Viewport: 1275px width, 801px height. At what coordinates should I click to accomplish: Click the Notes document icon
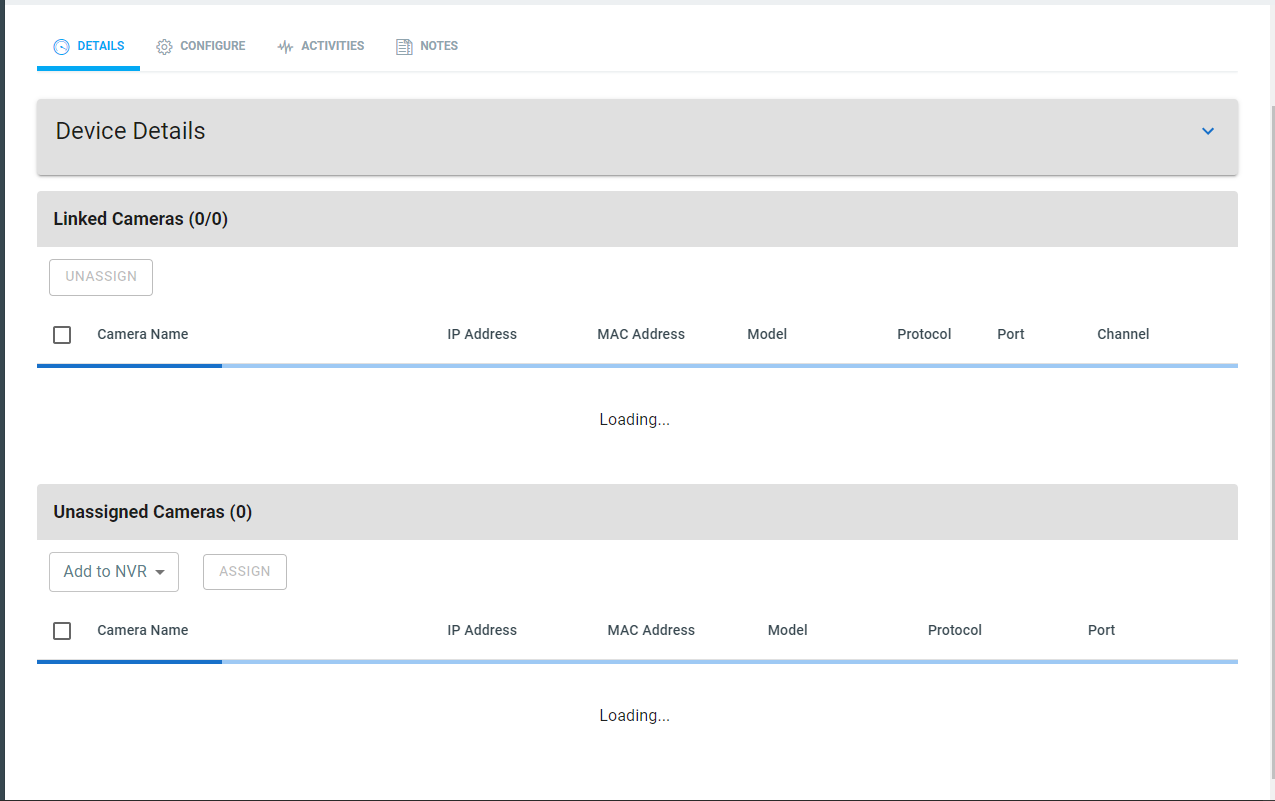404,47
